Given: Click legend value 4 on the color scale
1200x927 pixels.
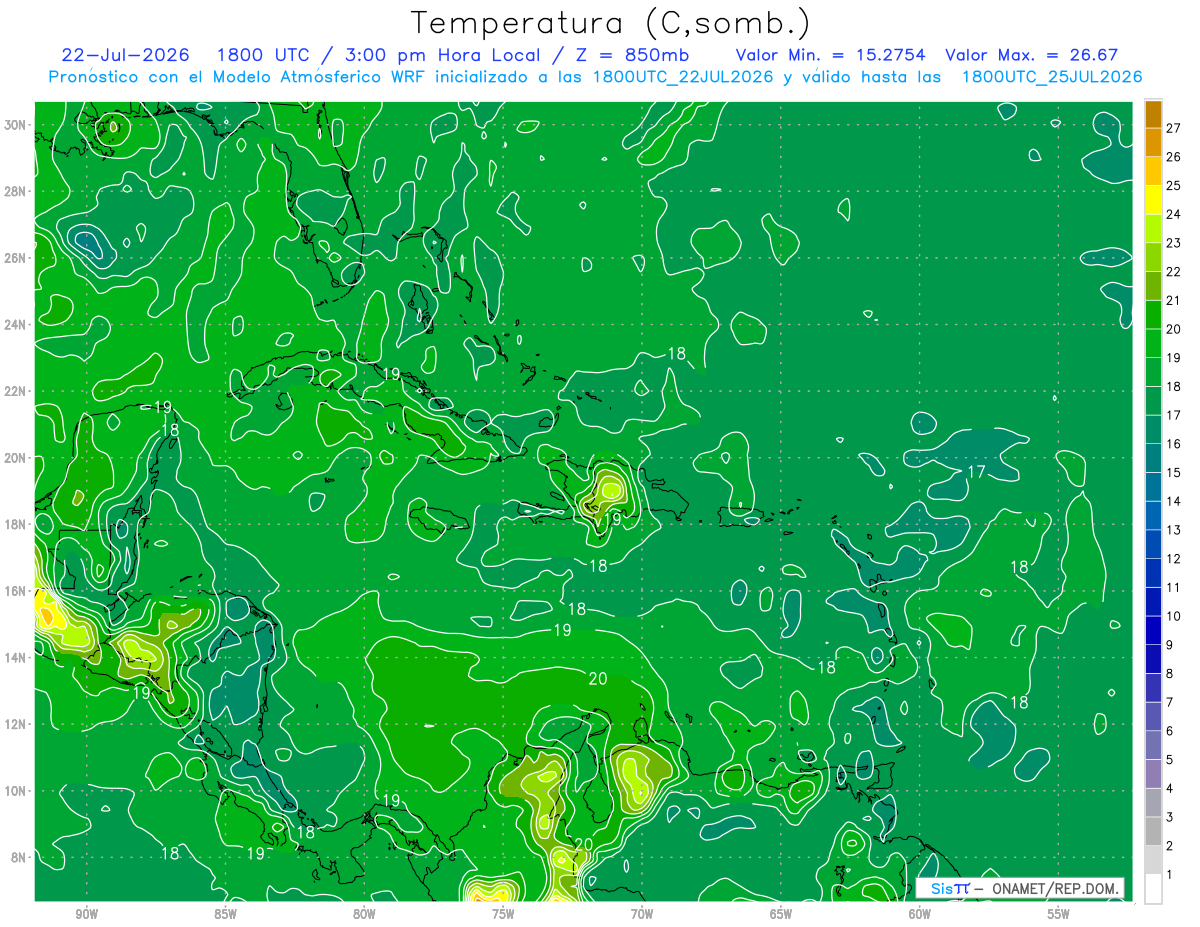Looking at the screenshot, I should 1170,789.
